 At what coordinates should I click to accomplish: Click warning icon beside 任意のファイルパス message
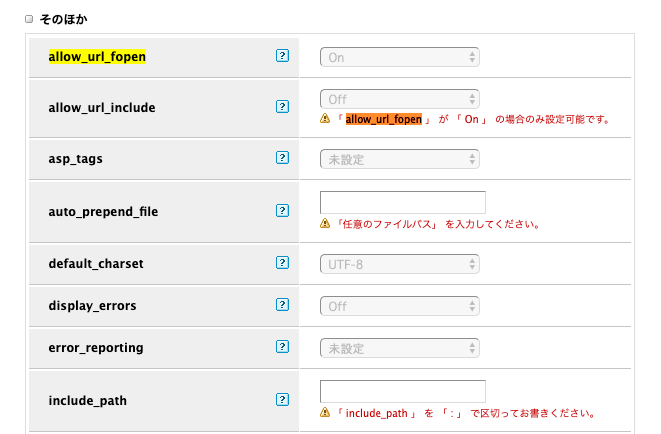325,223
